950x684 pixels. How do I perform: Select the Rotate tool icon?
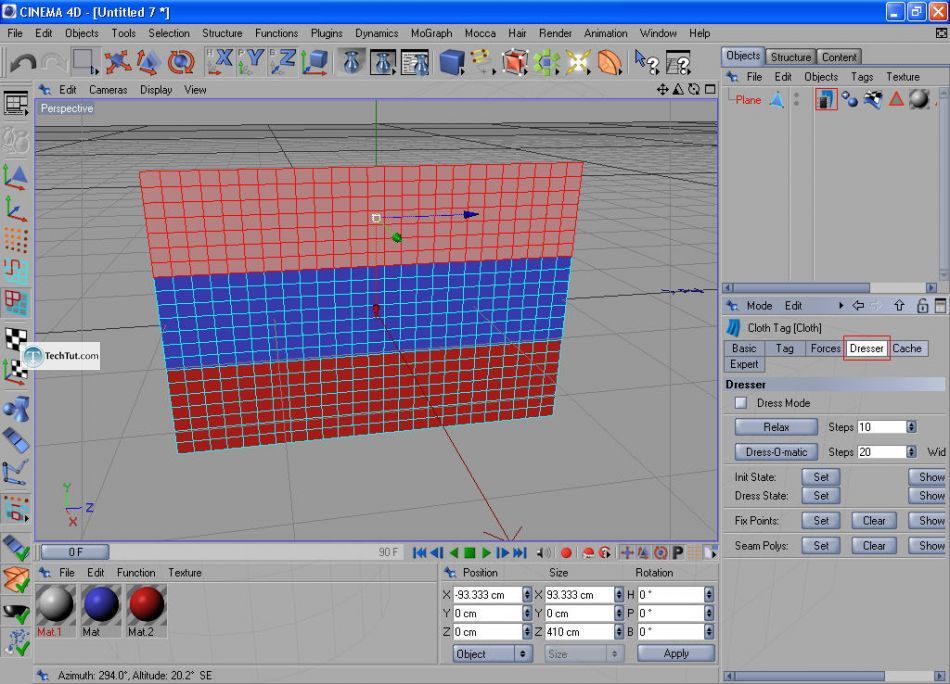[181, 62]
